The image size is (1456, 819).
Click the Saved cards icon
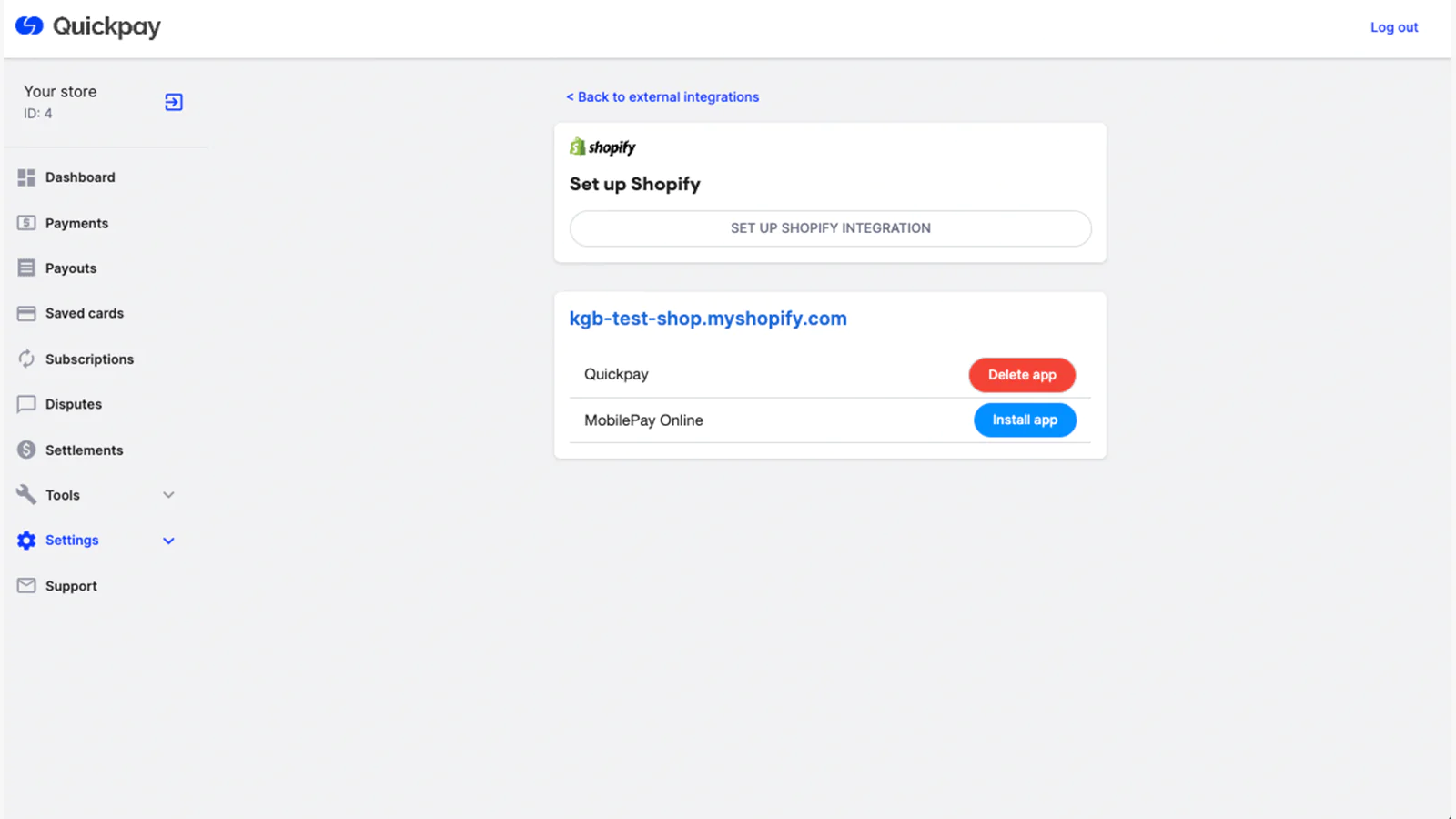point(26,313)
